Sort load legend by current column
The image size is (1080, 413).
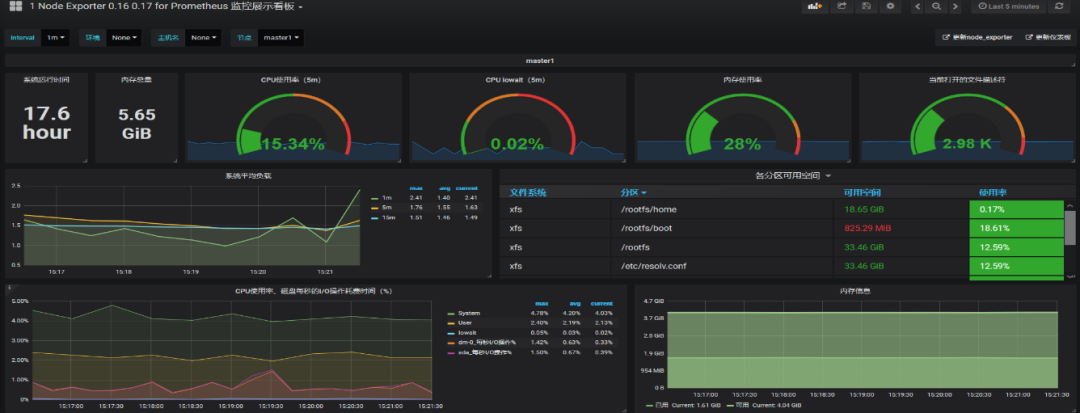[466, 188]
